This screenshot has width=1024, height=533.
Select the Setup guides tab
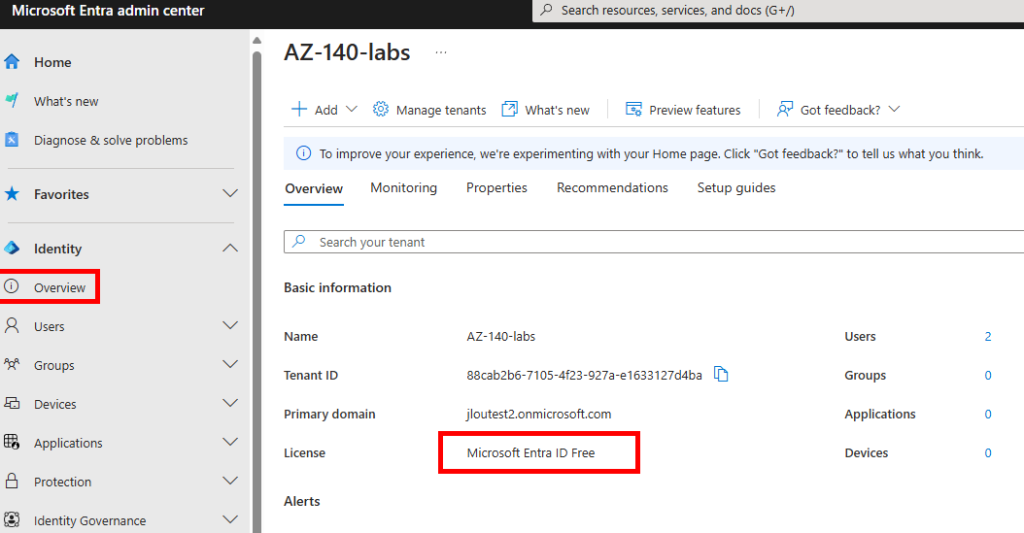[736, 187]
